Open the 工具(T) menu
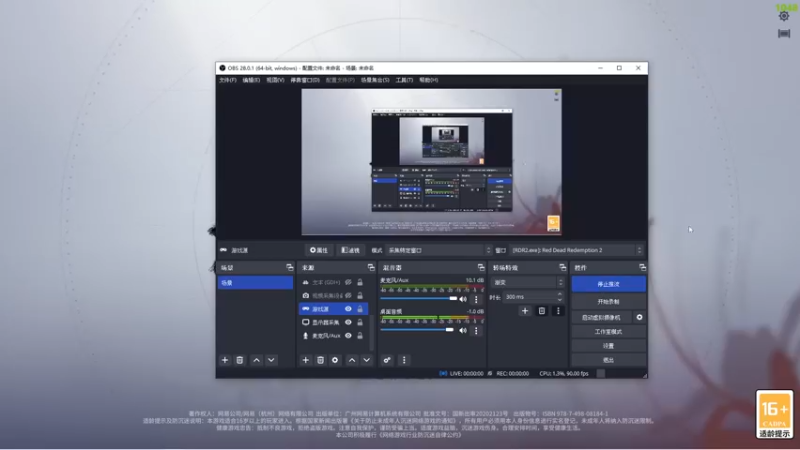This screenshot has height=450, width=800. click(x=404, y=80)
